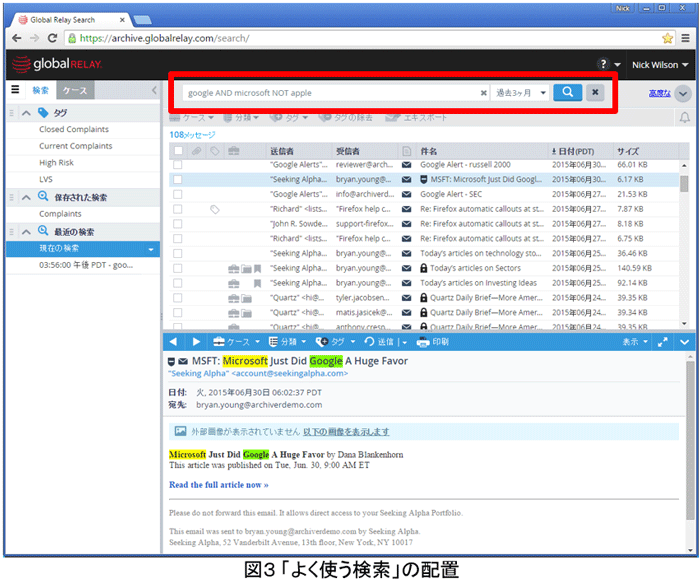This screenshot has height=581, width=700.
Task: Check the Google Alert - SEC row
Action: point(178,194)
